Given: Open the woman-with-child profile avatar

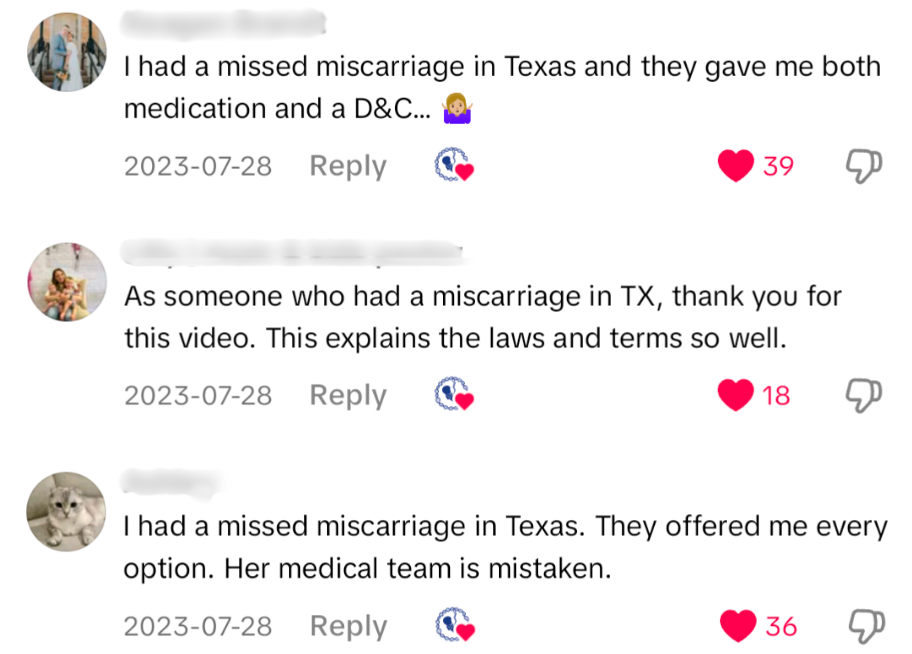Looking at the screenshot, I should (x=66, y=282).
